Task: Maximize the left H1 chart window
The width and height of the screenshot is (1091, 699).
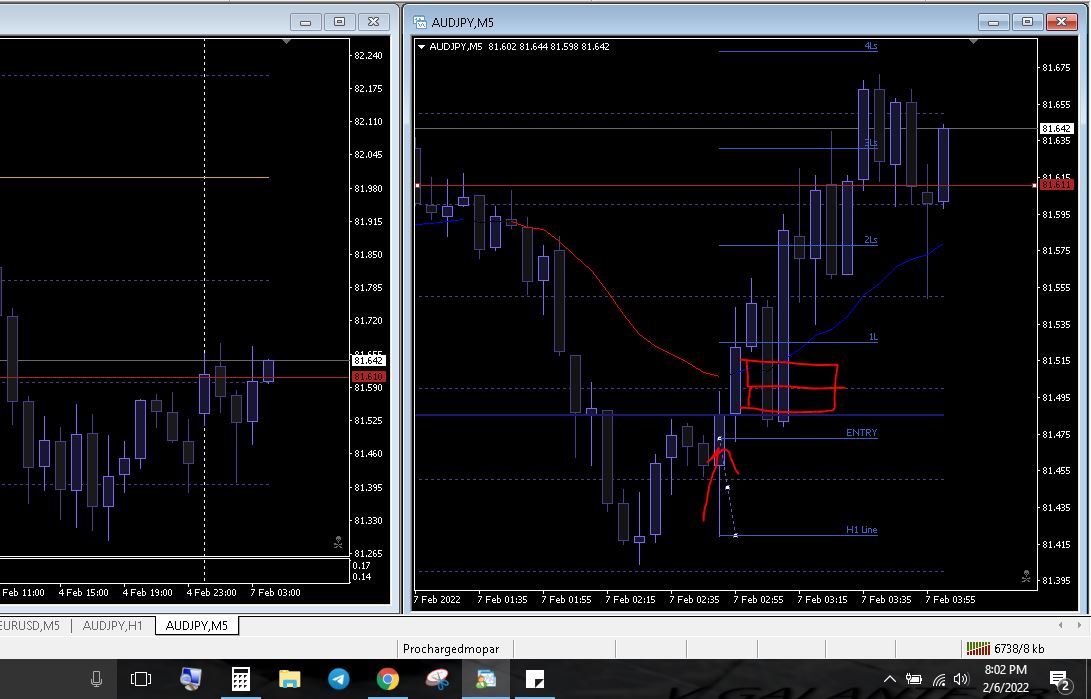Action: tap(340, 22)
